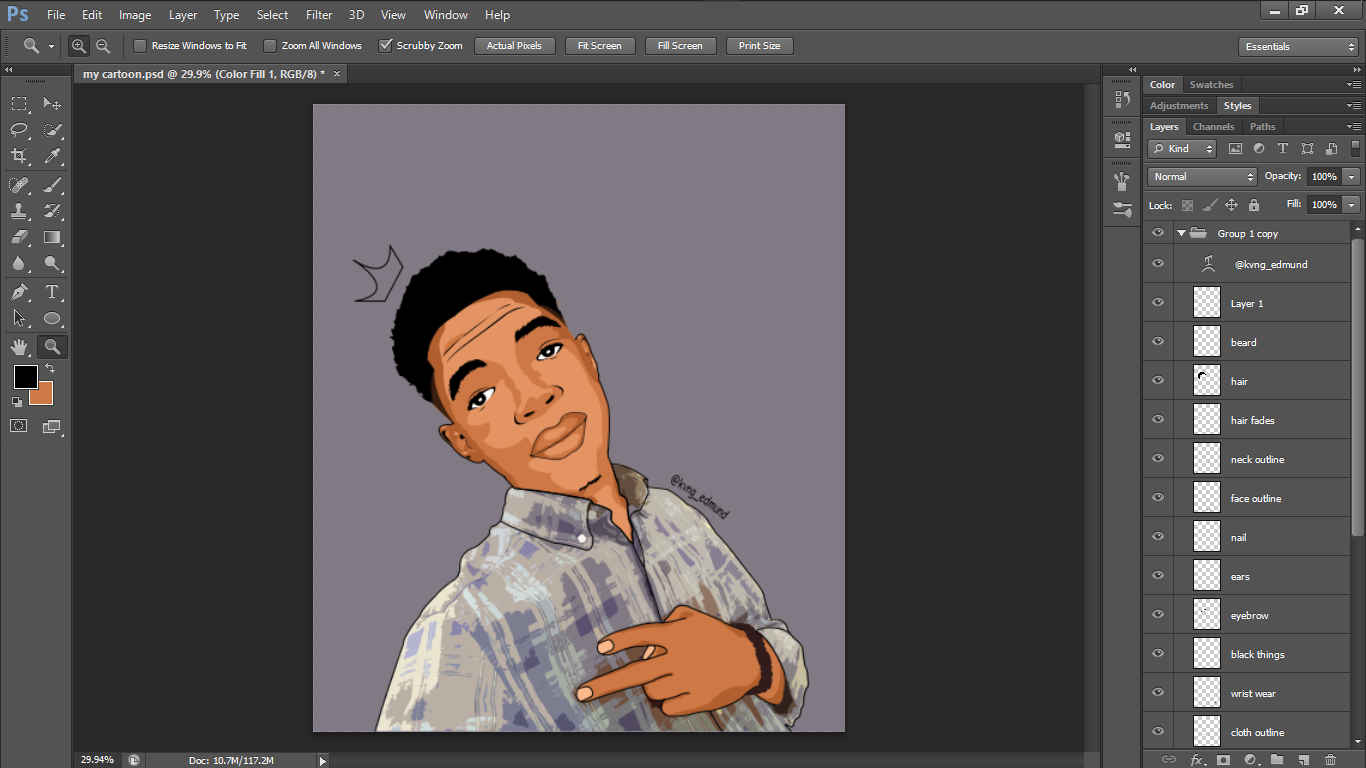Image resolution: width=1366 pixels, height=768 pixels.
Task: Select the Clone Stamp tool
Action: click(19, 211)
